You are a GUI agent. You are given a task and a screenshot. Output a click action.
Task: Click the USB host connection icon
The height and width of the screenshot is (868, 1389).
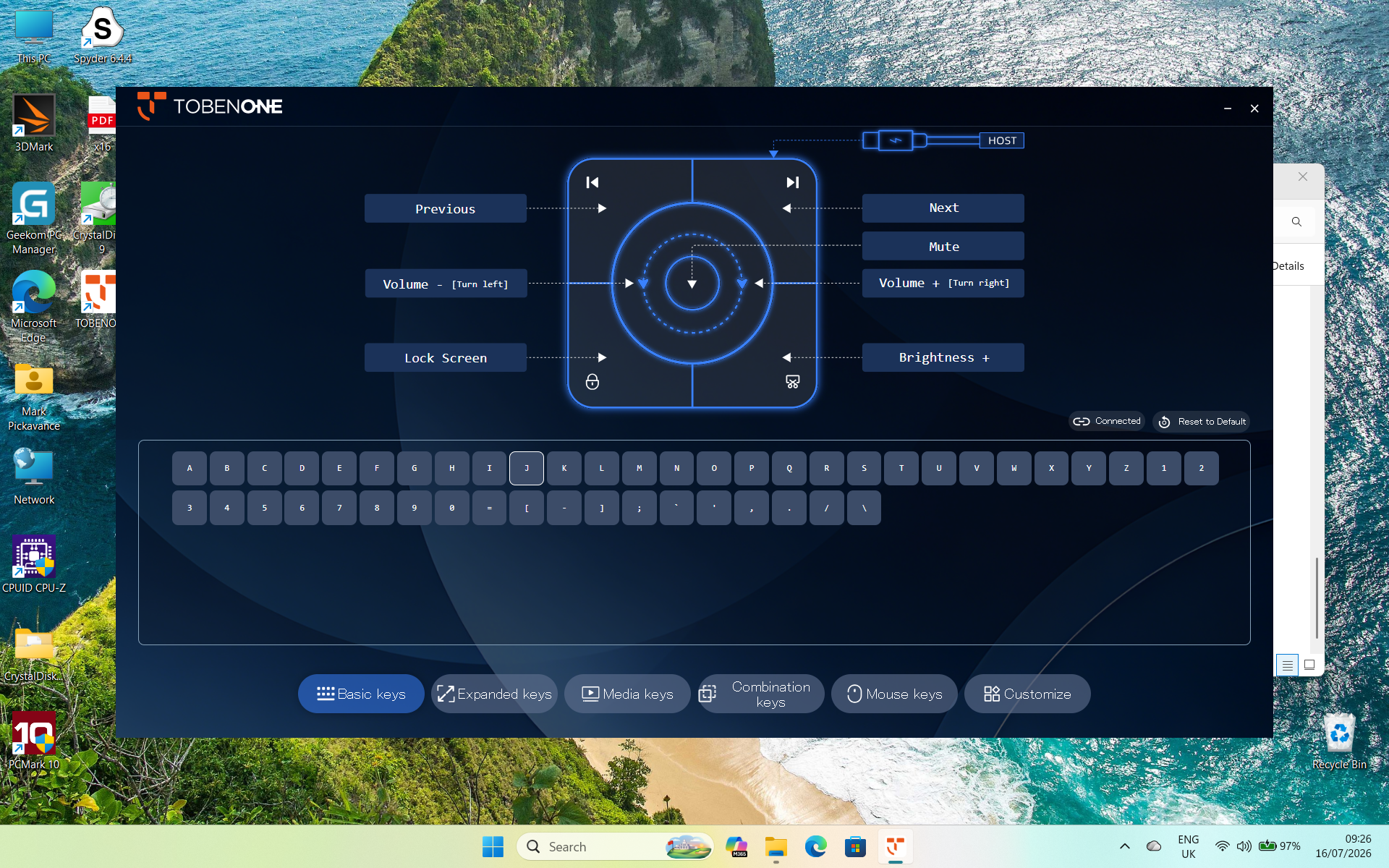point(895,140)
